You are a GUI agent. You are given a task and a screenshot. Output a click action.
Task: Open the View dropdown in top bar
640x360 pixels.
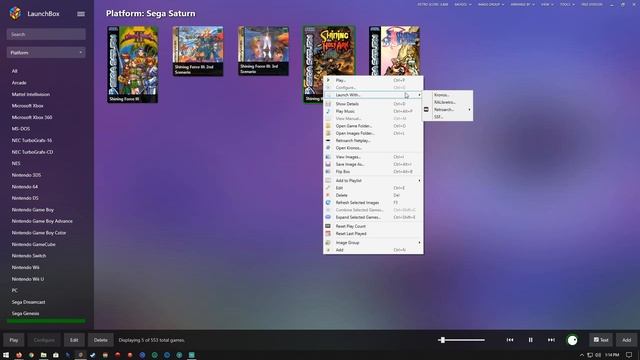[547, 4]
